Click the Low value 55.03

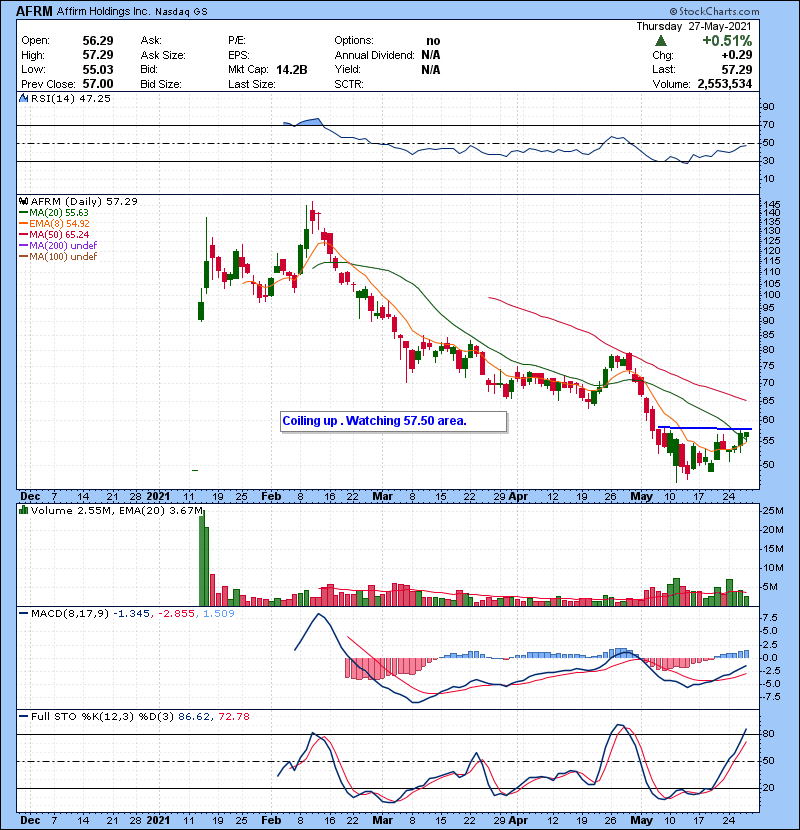coord(98,69)
